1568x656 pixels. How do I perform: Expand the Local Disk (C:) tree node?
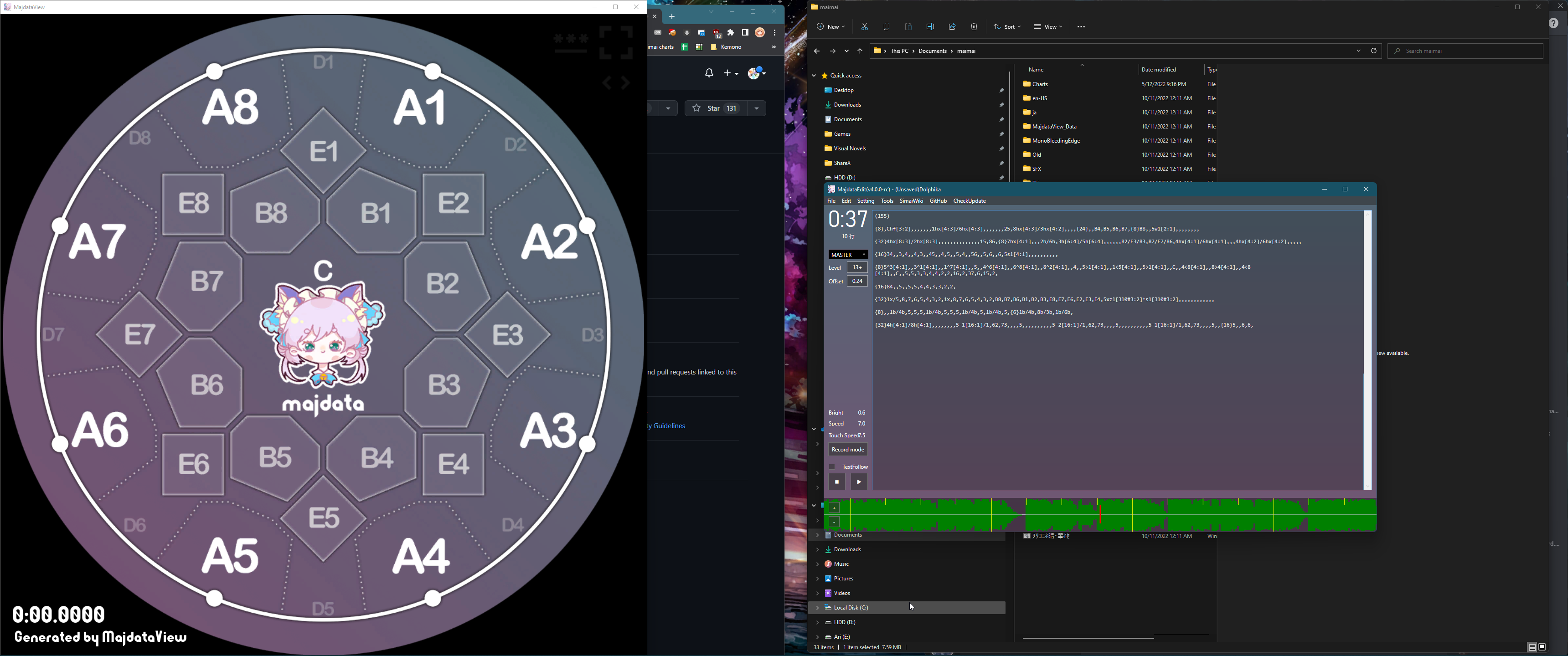[x=817, y=608]
